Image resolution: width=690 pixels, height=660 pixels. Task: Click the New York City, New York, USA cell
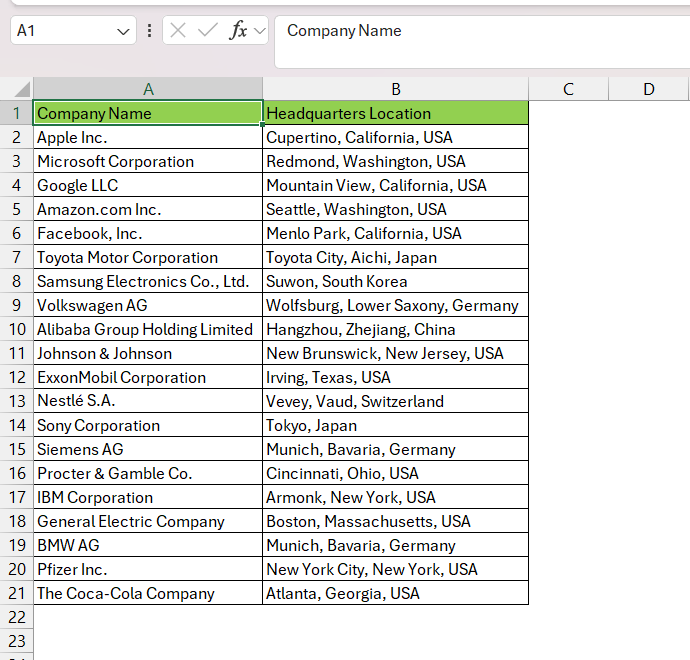tap(396, 569)
